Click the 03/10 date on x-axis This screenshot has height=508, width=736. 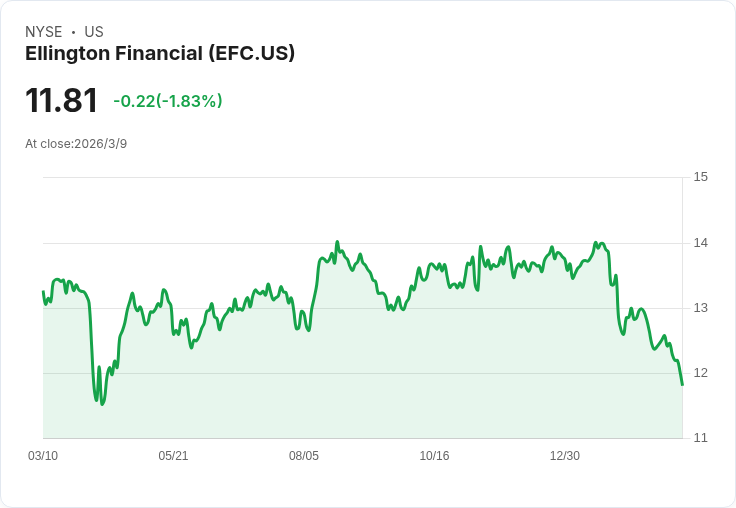[x=43, y=456]
